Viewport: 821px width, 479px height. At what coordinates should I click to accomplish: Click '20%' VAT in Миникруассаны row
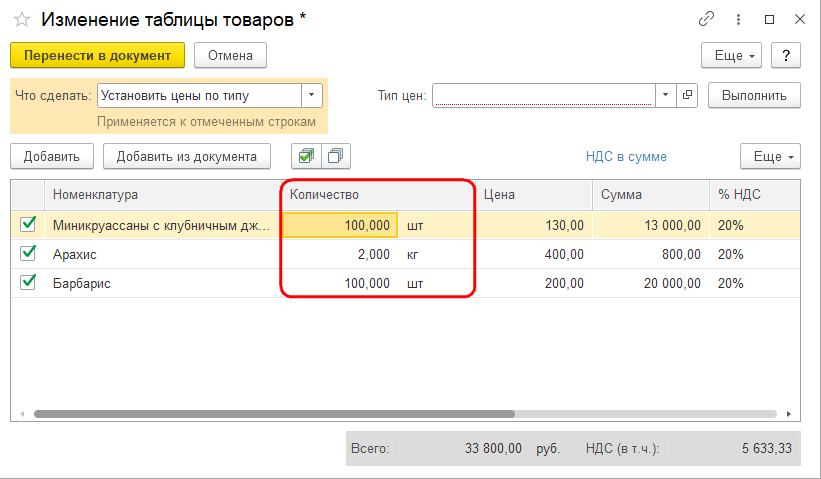tap(755, 225)
